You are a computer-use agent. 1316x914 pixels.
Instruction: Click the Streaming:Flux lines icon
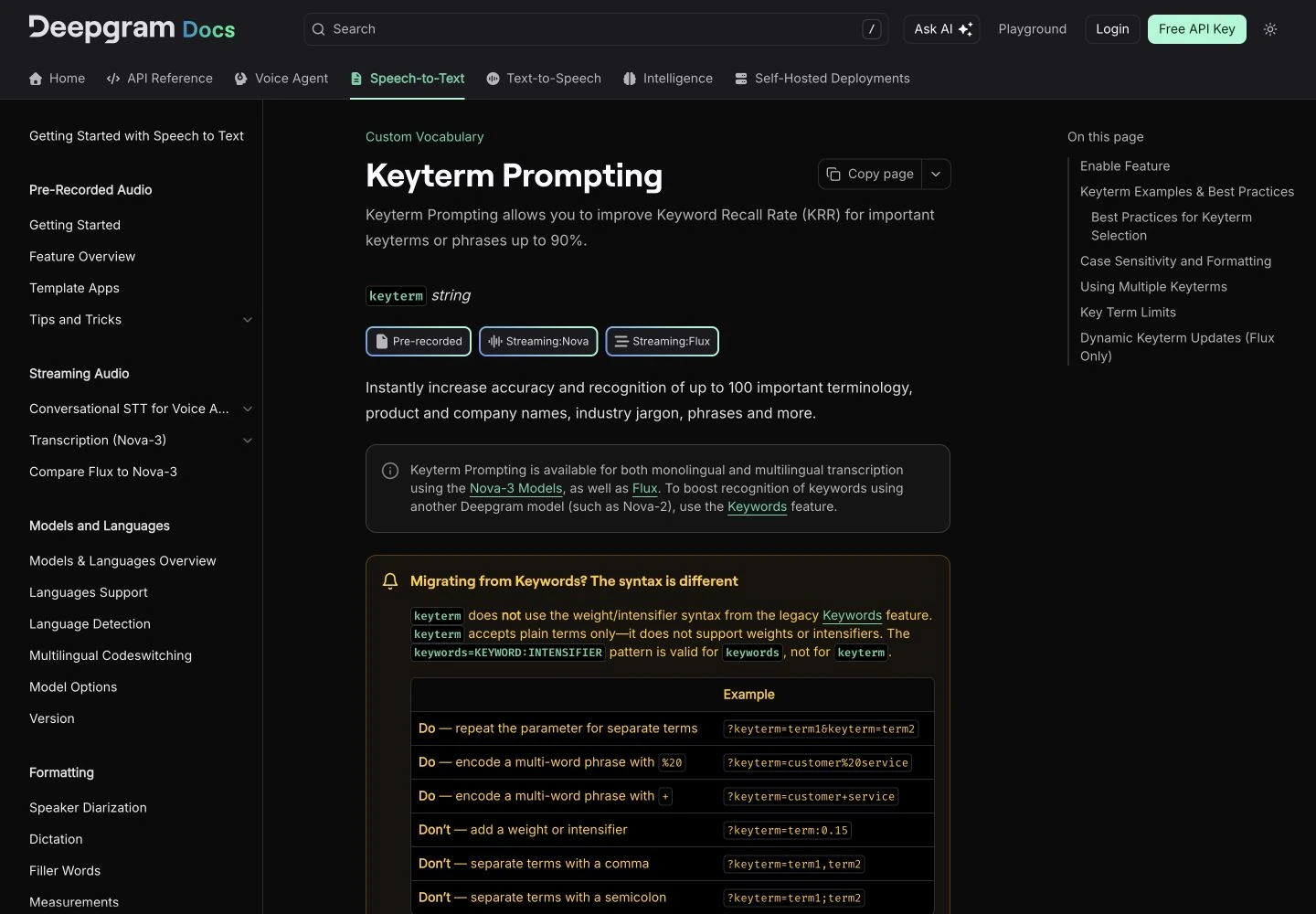[621, 341]
